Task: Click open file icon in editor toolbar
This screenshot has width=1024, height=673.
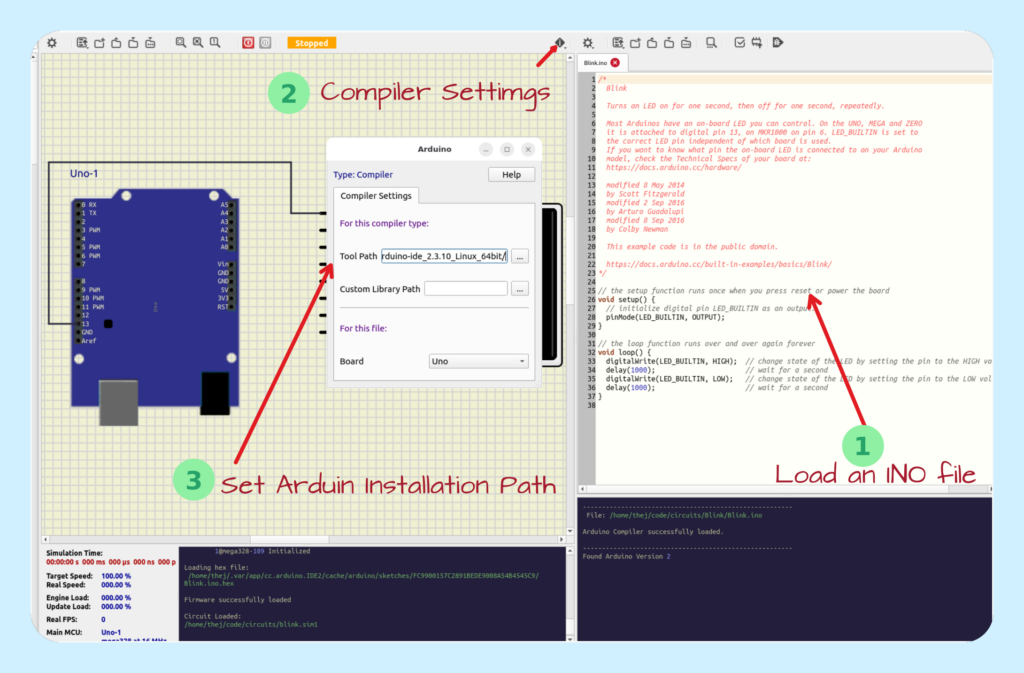Action: tap(652, 43)
